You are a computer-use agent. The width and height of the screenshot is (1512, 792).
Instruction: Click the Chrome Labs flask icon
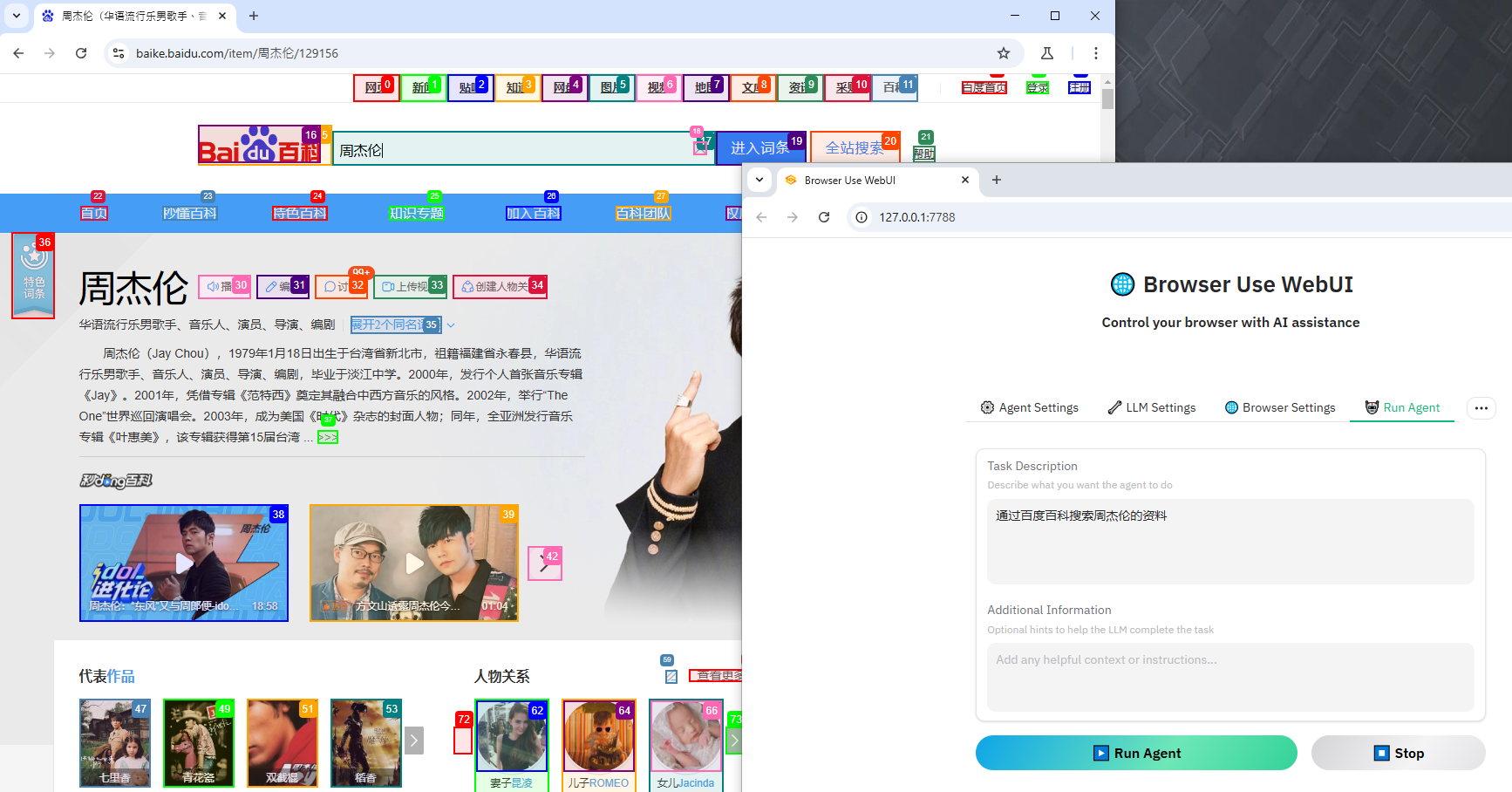point(1047,53)
